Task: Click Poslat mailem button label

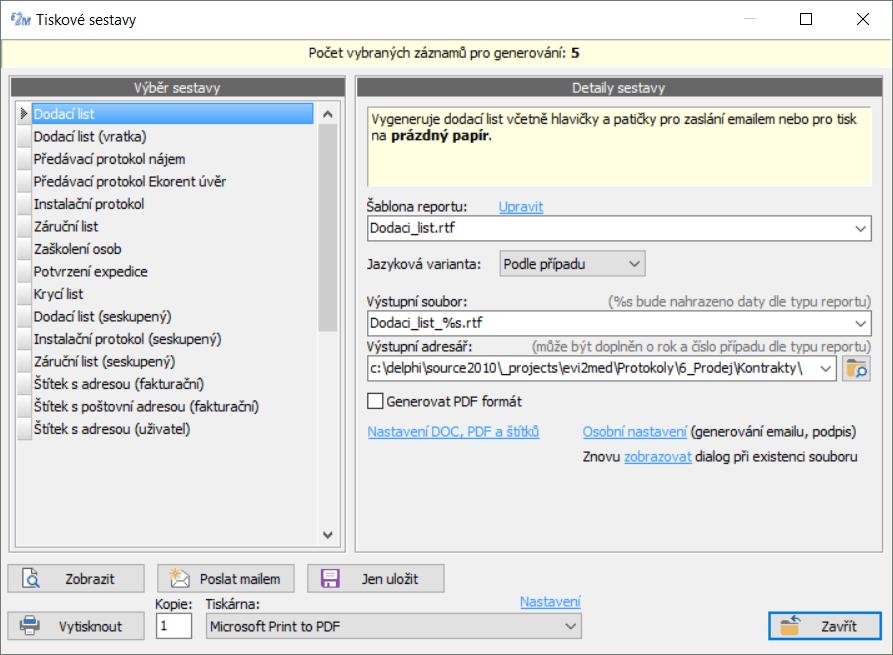Action: [x=240, y=579]
